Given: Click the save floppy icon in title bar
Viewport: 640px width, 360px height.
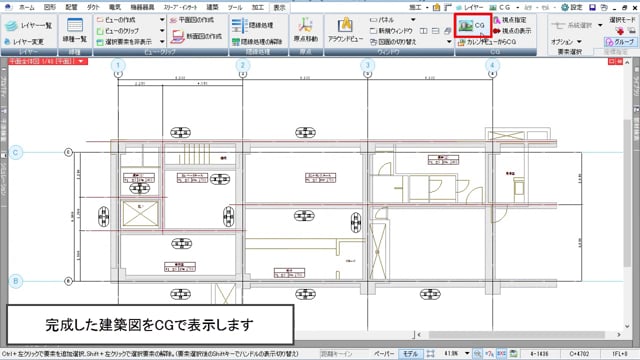Looking at the screenshot, I should coord(592,7).
